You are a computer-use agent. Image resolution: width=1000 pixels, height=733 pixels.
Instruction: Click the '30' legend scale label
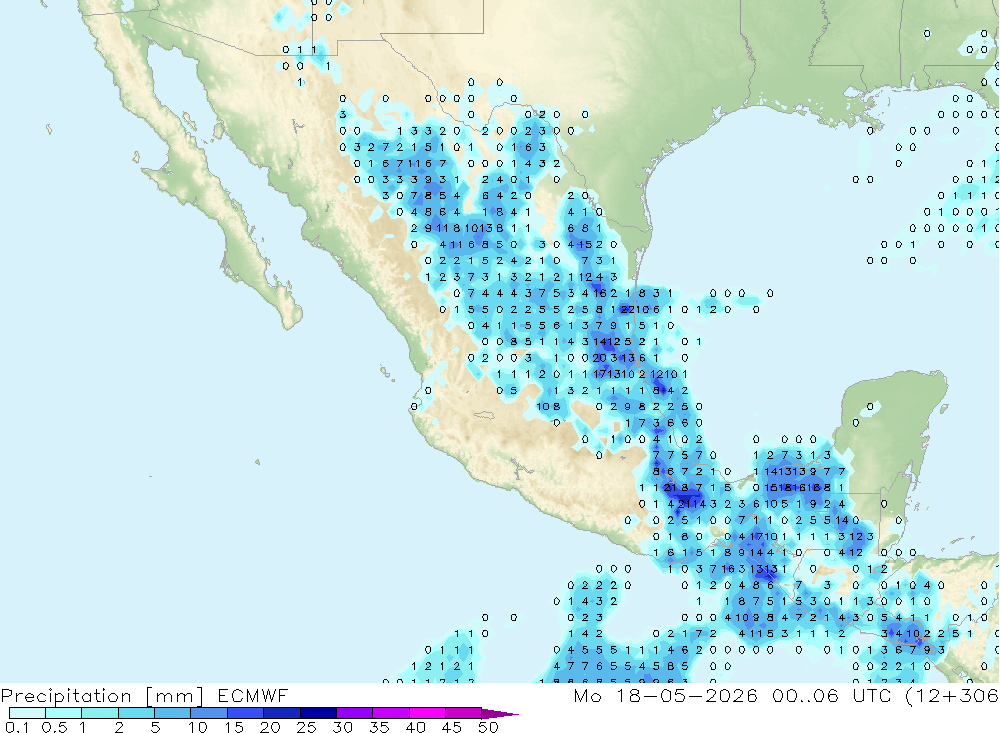[342, 727]
